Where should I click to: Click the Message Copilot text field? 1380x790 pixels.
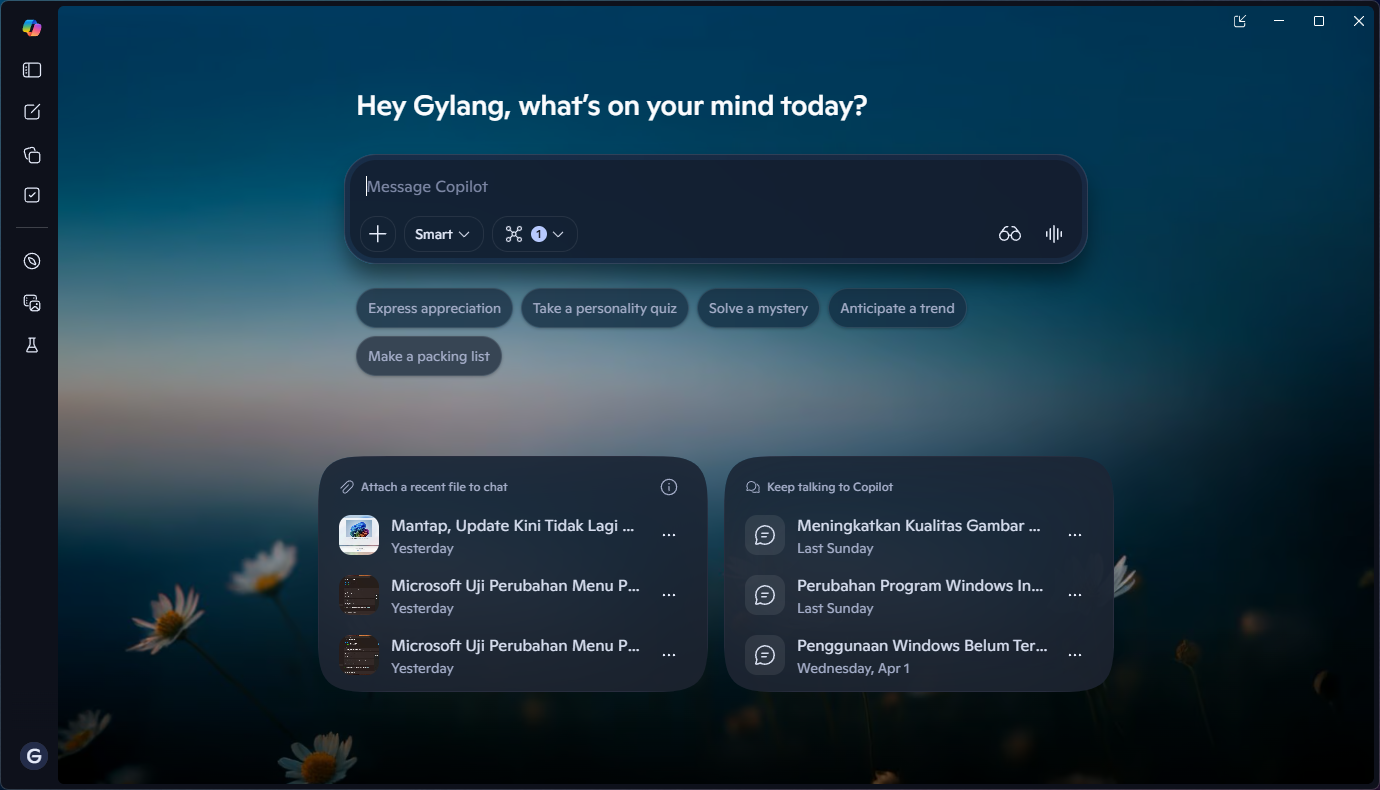click(700, 186)
